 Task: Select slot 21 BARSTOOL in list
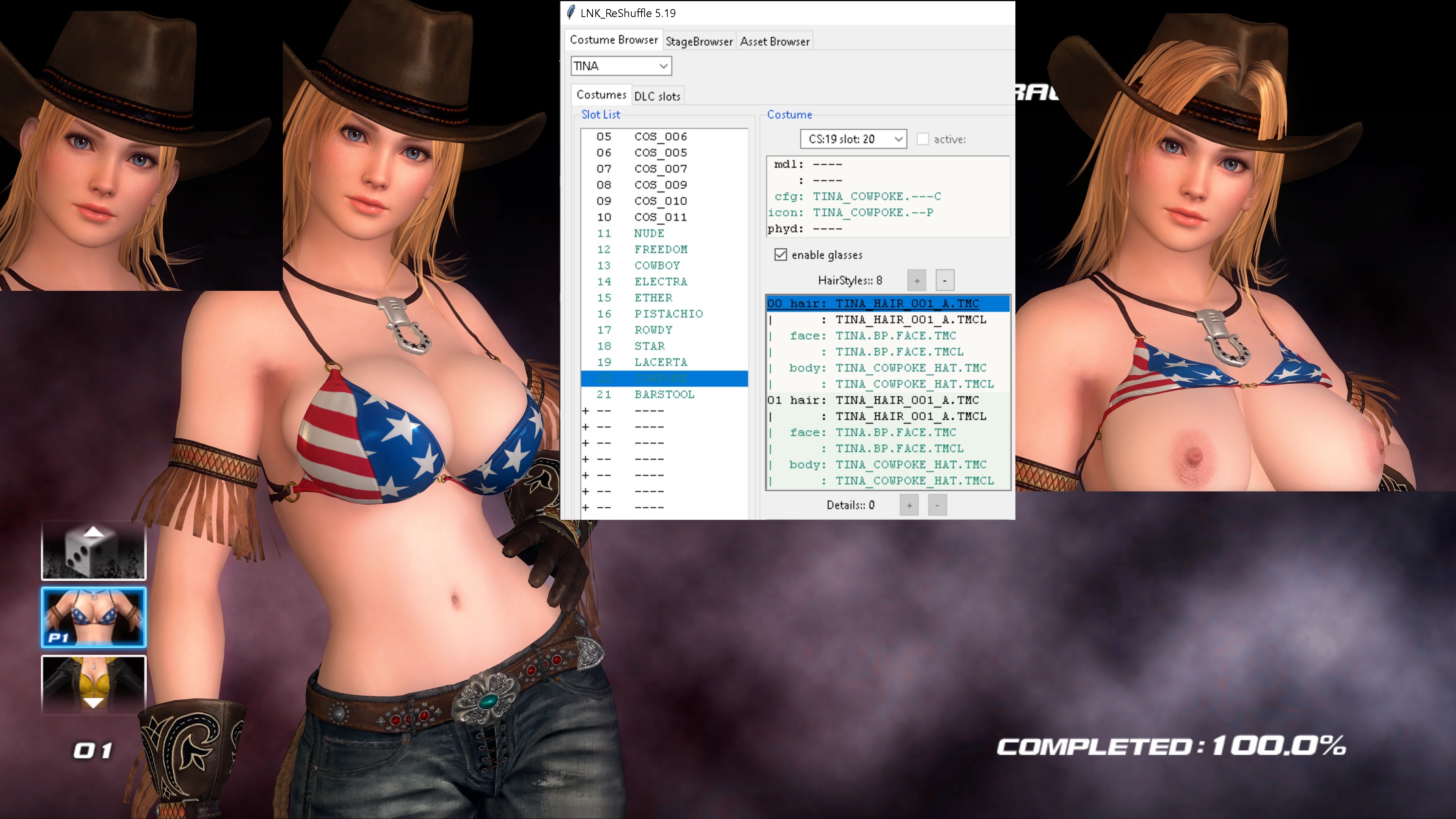click(664, 394)
